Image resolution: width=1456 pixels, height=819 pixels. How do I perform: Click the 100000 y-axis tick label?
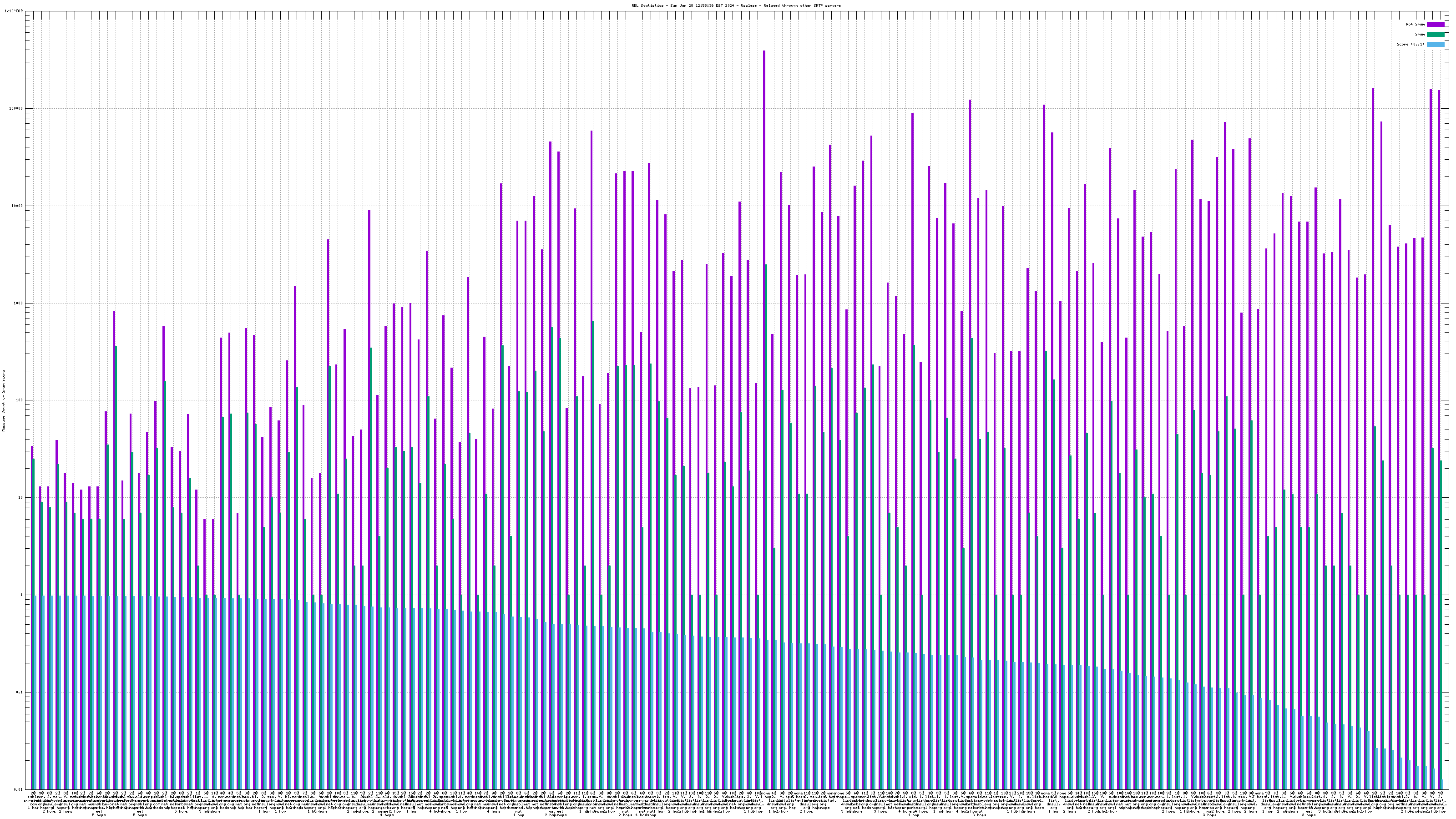tap(16, 109)
